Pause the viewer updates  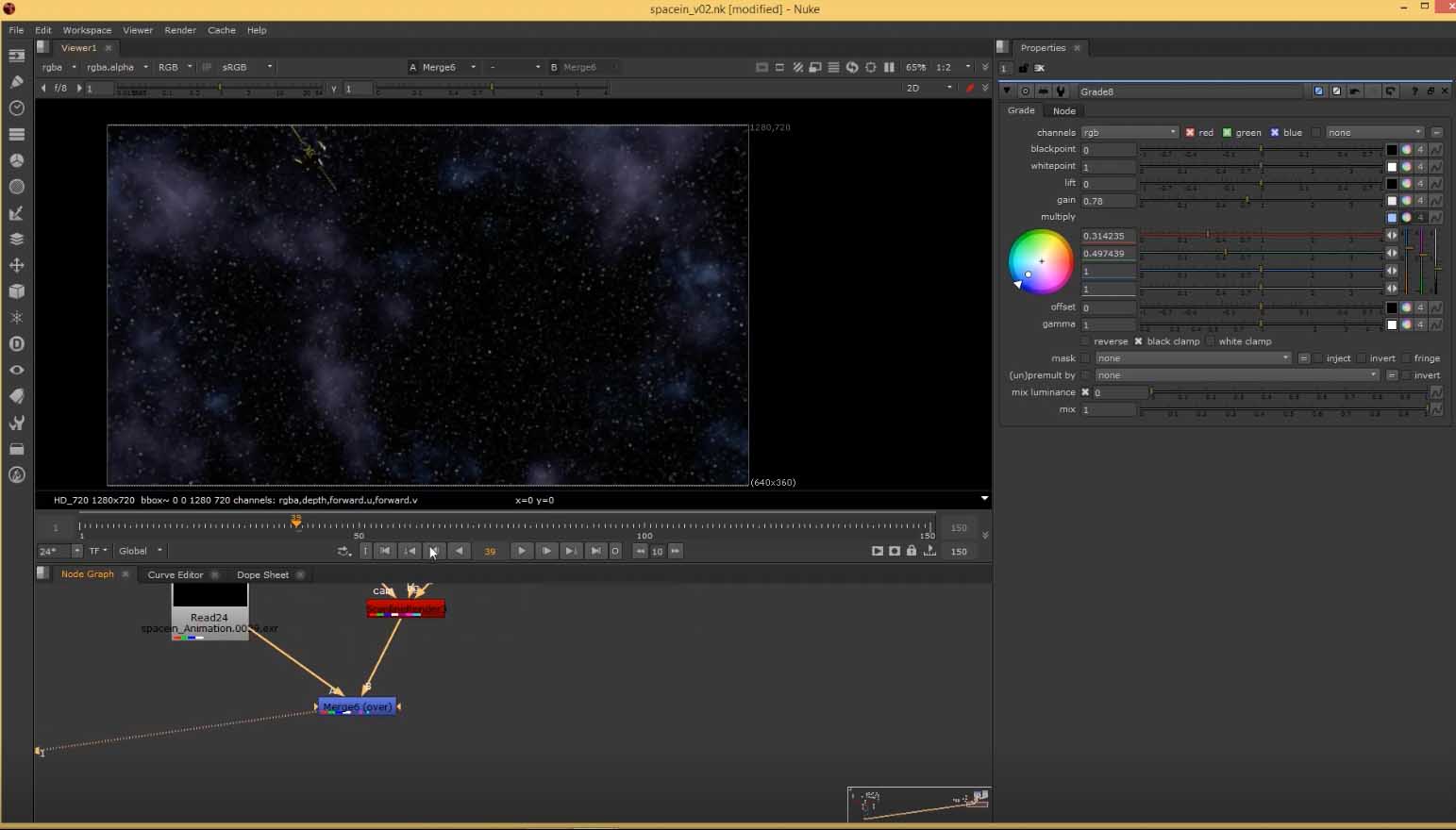(889, 67)
